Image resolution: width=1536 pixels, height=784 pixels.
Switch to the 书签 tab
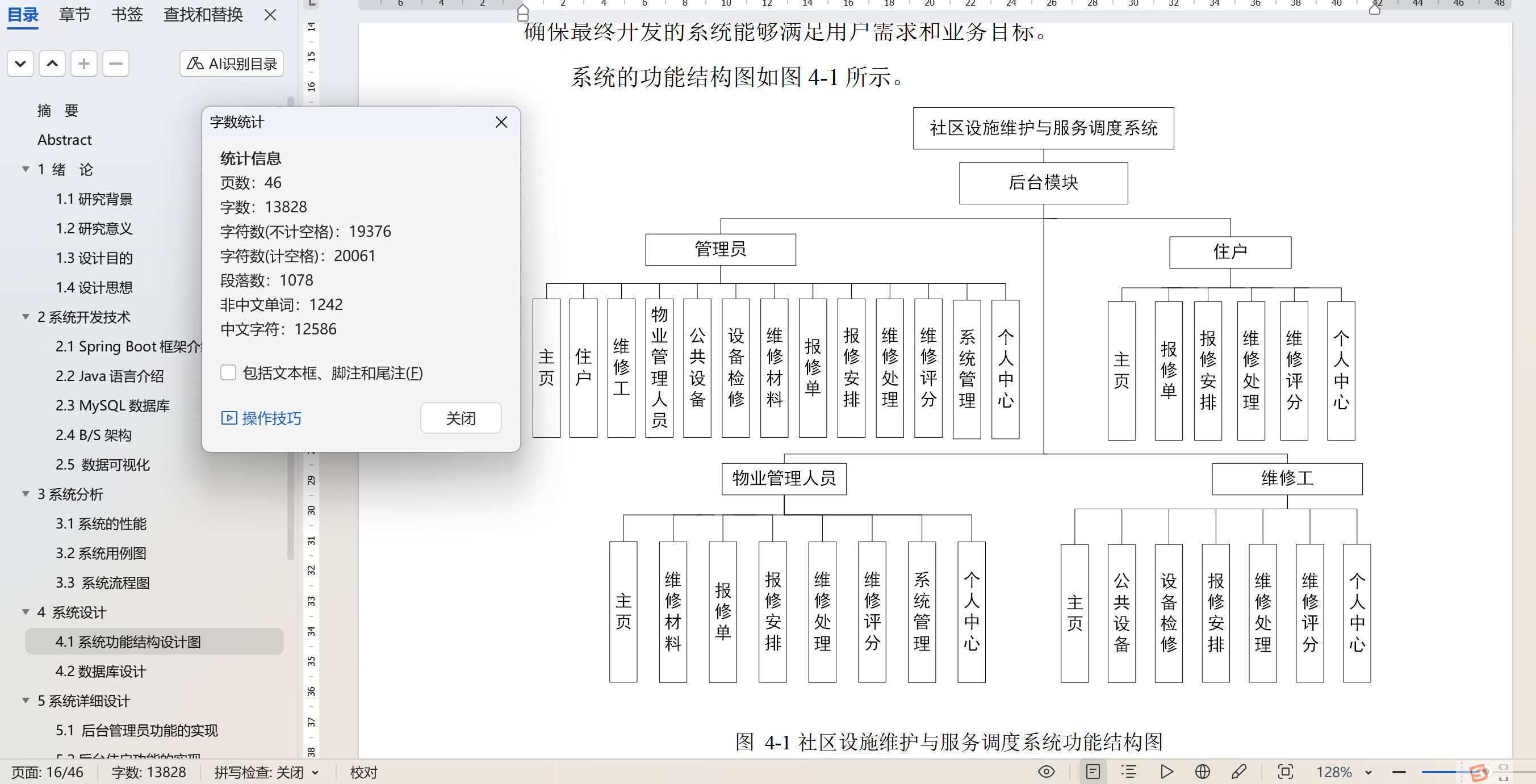pyautogui.click(x=127, y=14)
